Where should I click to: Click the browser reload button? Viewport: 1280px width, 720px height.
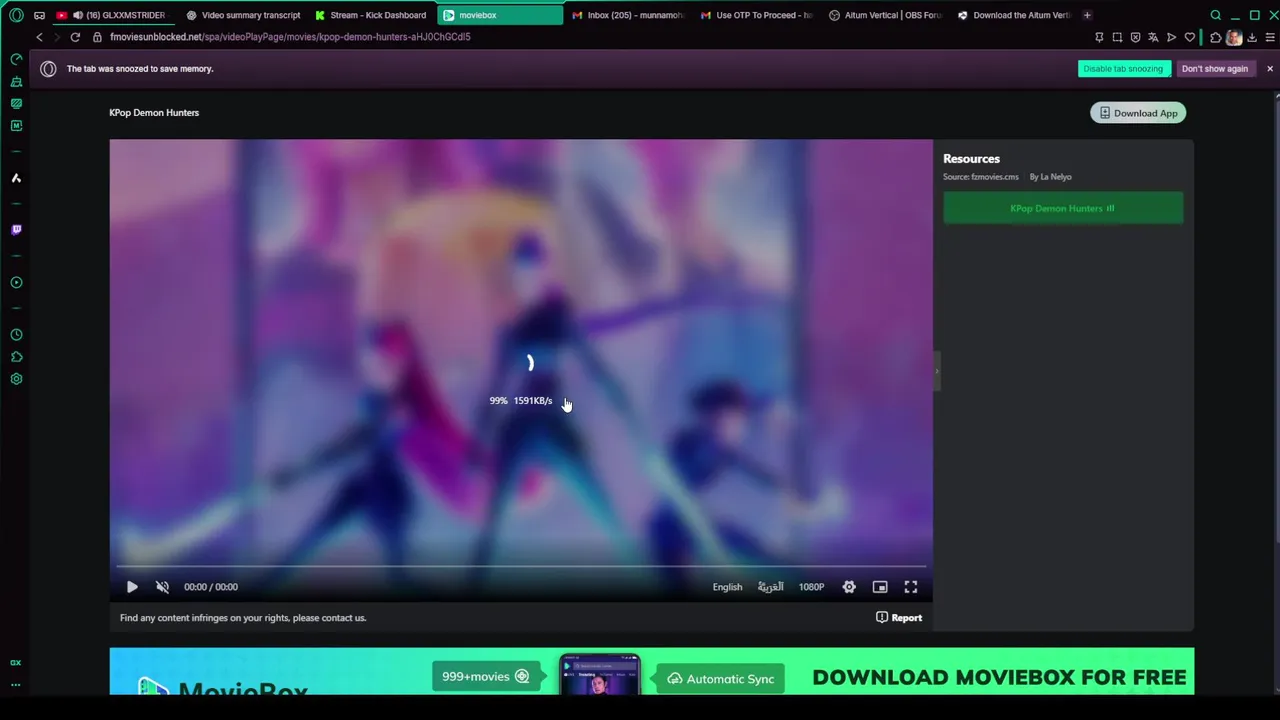click(x=75, y=37)
